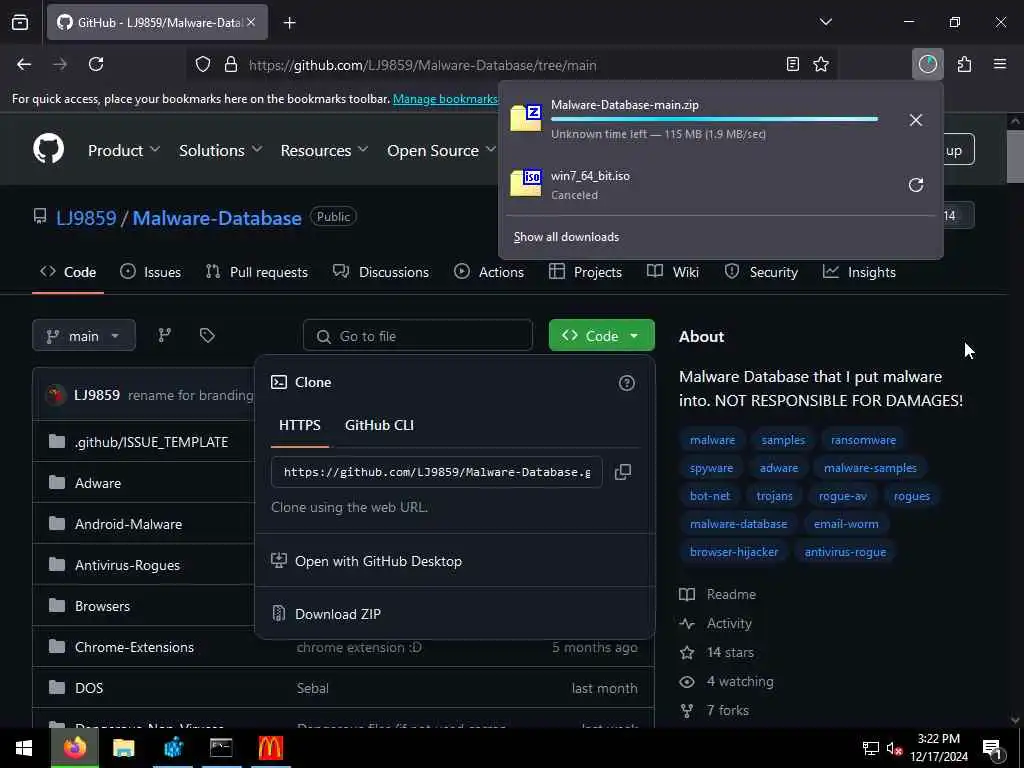Open the Malware-Database repository title link
The height and width of the screenshot is (768, 1024).
tap(217, 218)
